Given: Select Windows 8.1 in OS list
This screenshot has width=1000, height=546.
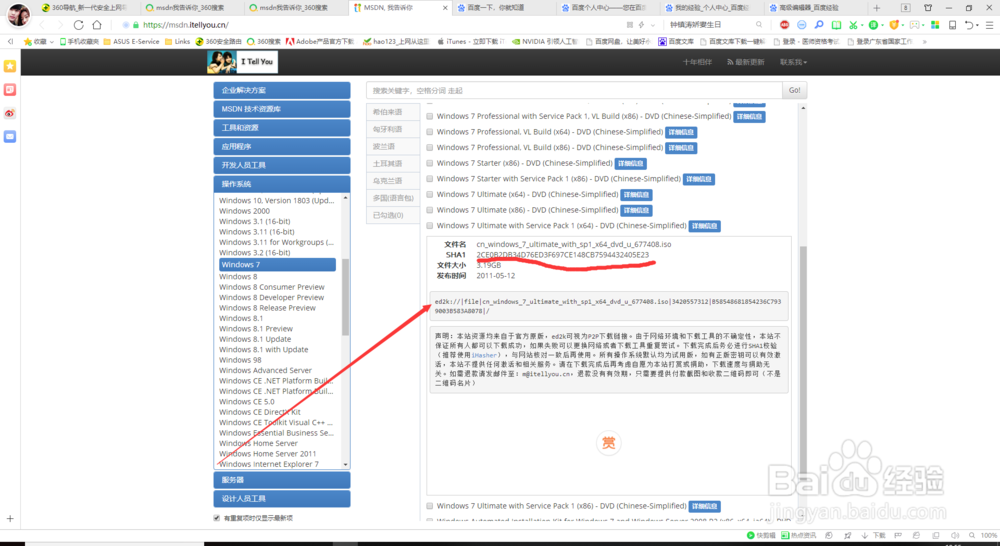Looking at the screenshot, I should click(x=240, y=318).
